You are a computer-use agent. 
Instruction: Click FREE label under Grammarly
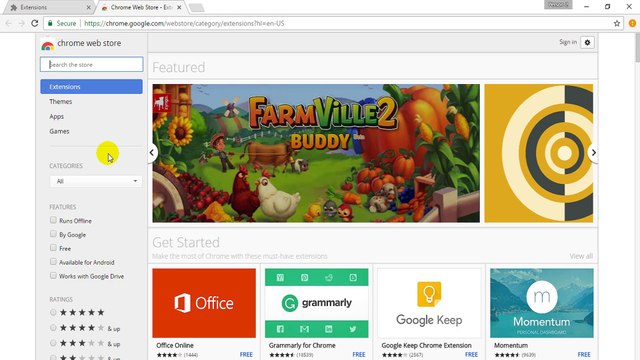pyautogui.click(x=359, y=354)
